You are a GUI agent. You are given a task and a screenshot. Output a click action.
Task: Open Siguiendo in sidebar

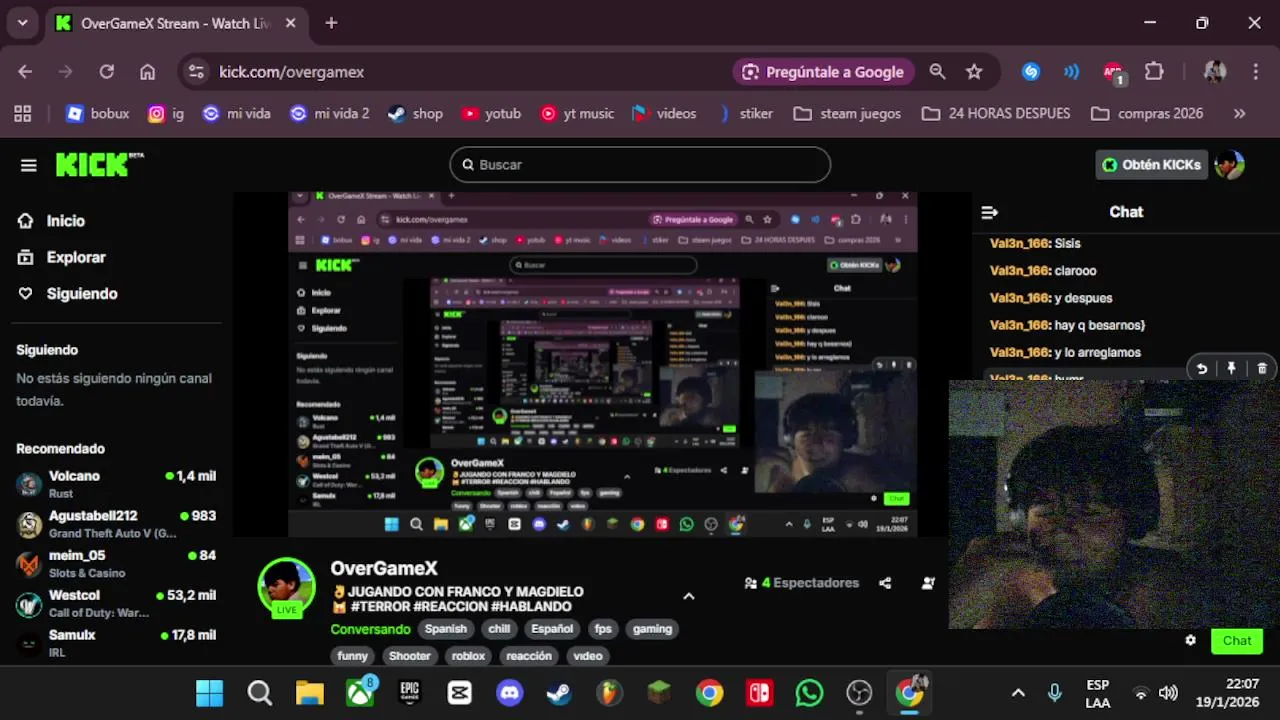[67, 294]
